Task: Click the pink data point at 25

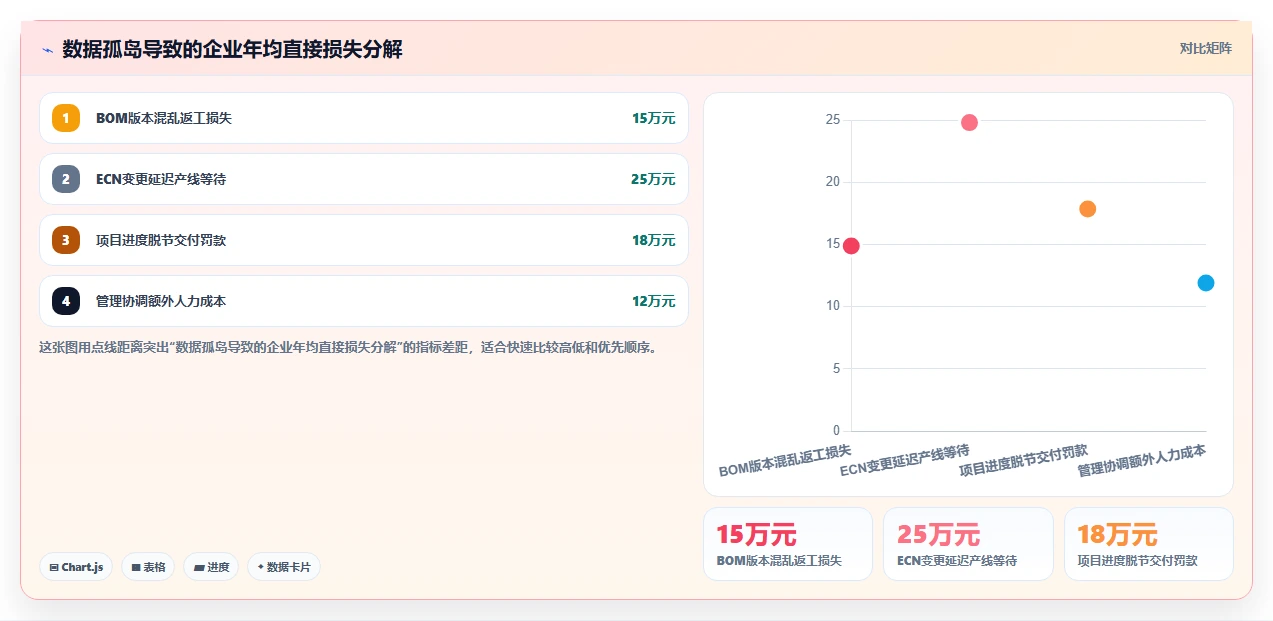Action: coord(969,122)
